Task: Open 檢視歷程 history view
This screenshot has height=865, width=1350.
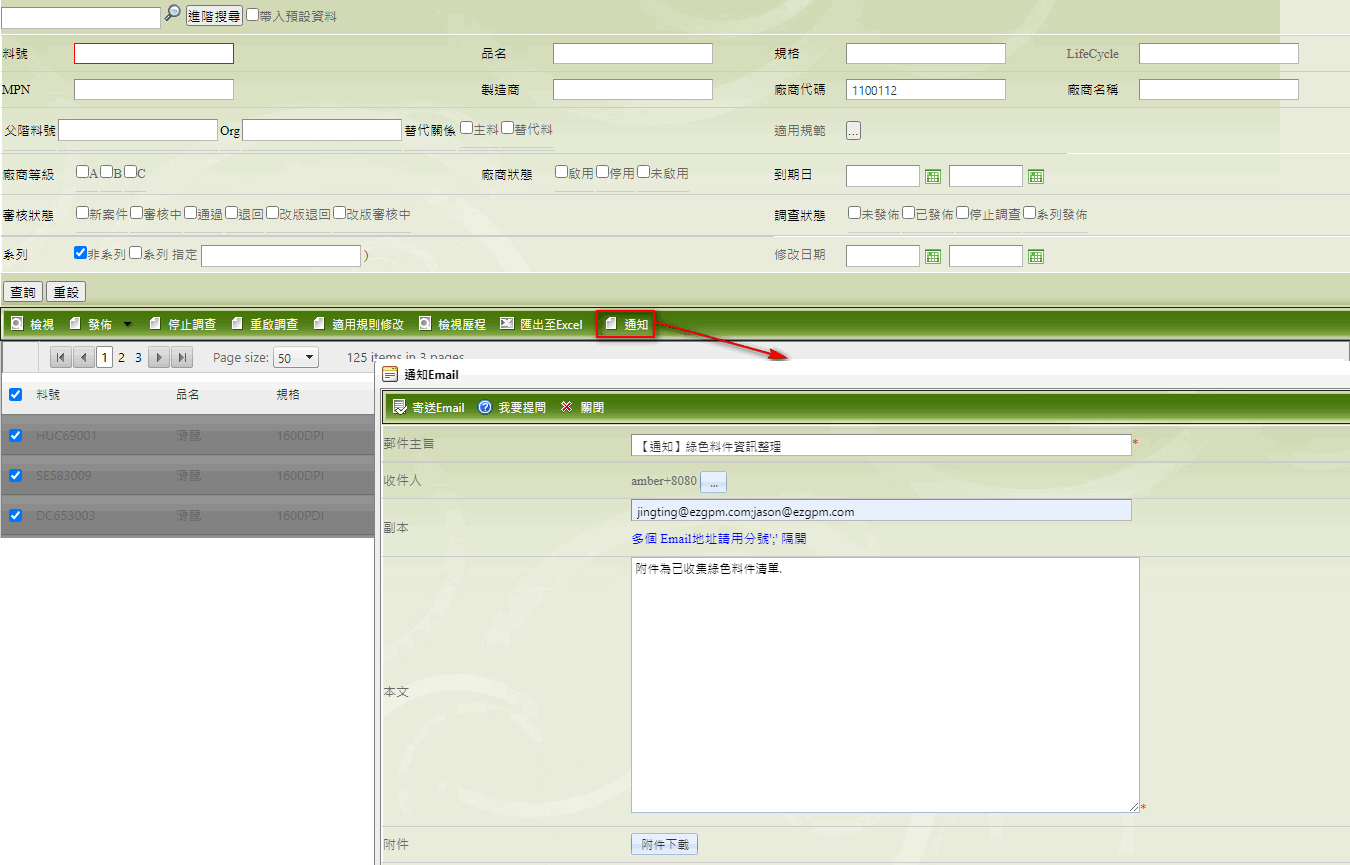Action: tap(452, 324)
